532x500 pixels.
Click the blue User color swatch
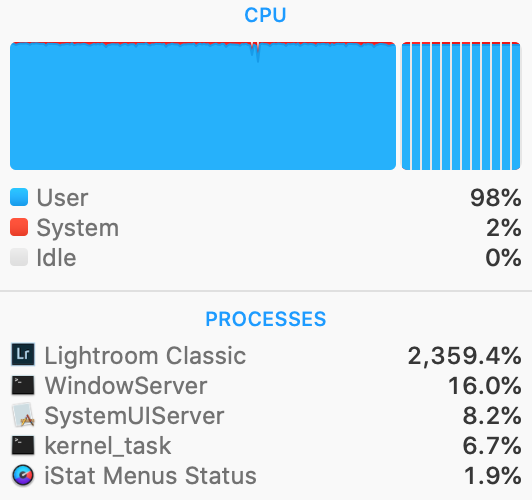point(19,197)
